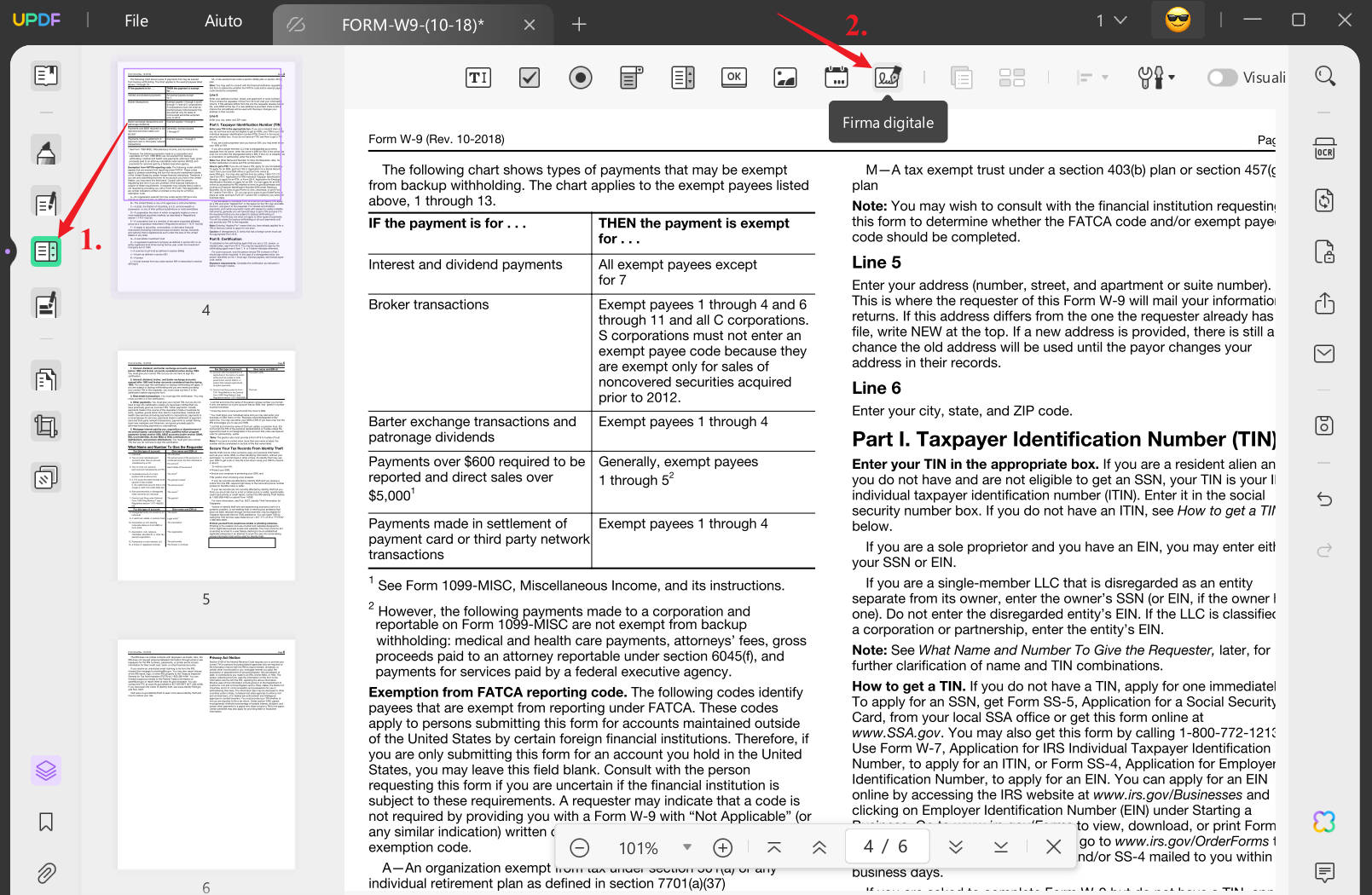Click the 'Line 6' heading text
The image size is (1372, 895).
point(877,388)
